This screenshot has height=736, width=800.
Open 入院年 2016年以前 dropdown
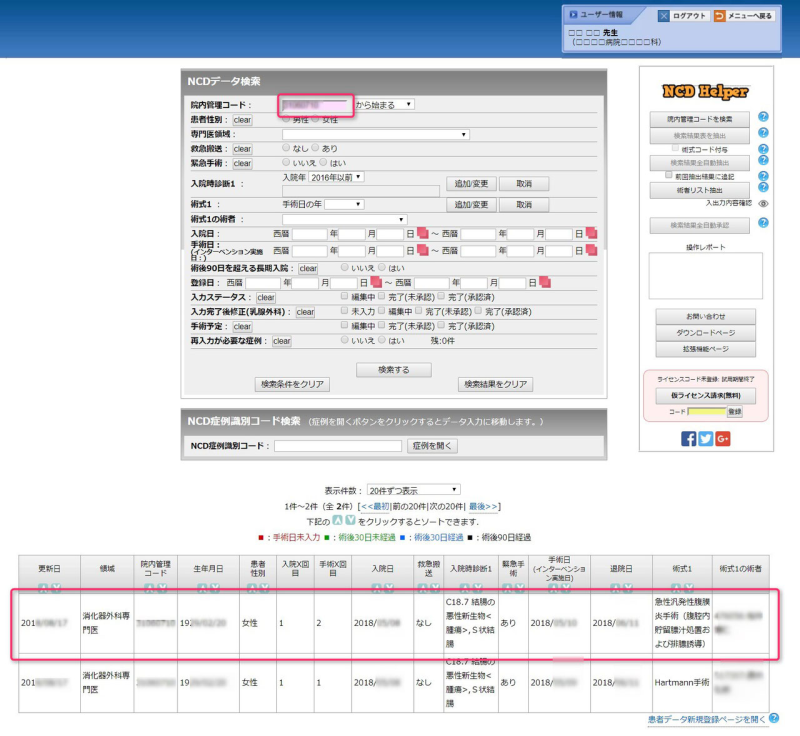click(x=336, y=177)
